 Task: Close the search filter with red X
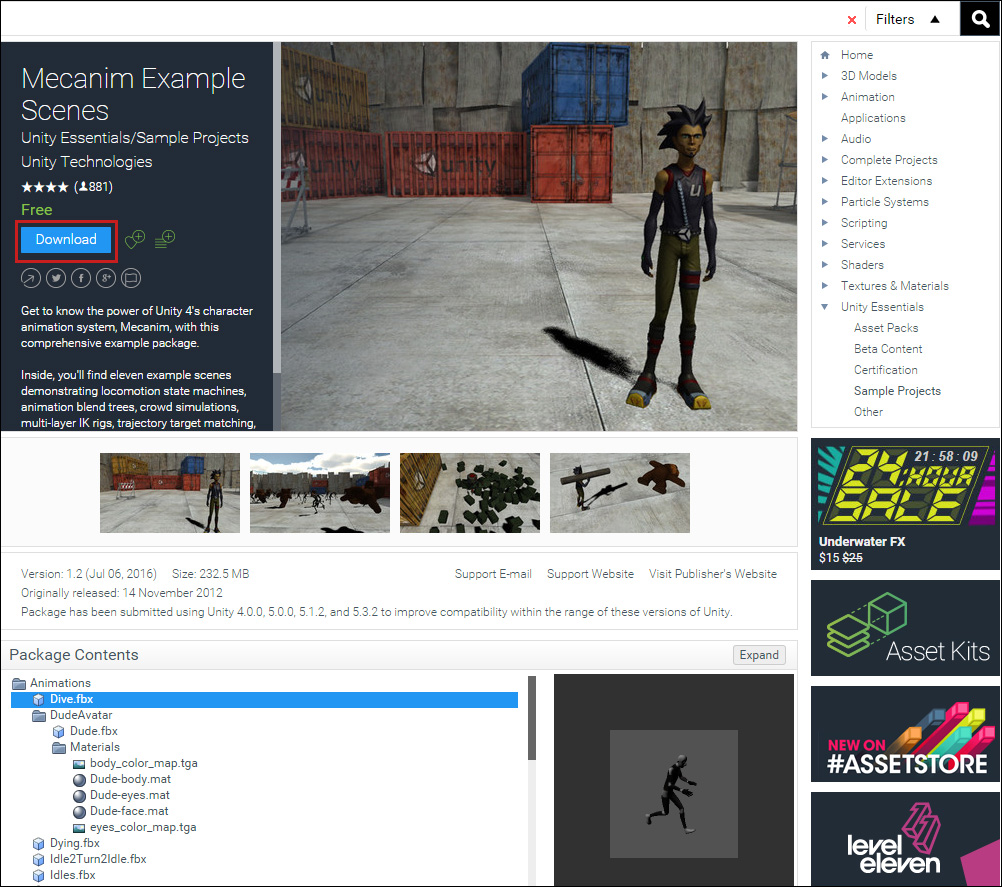click(x=851, y=18)
